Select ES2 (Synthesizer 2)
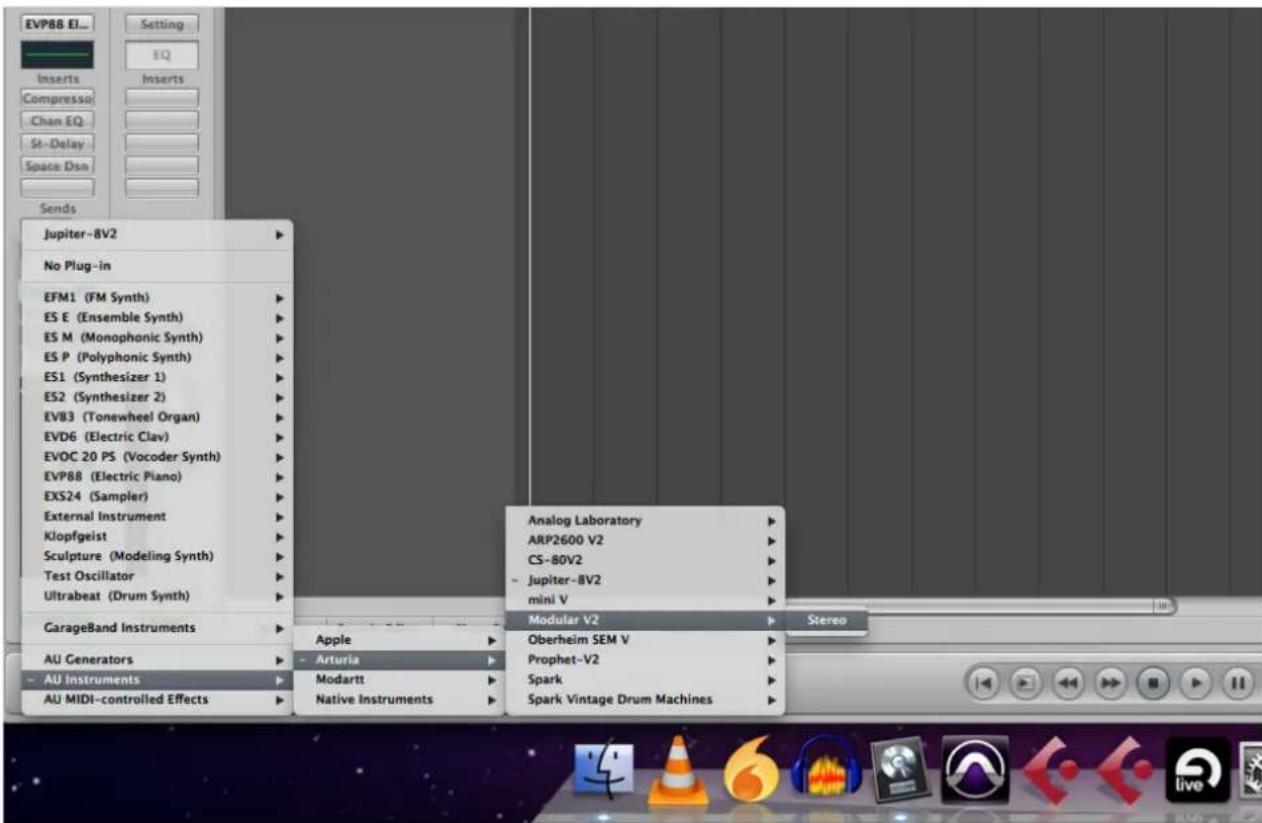This screenshot has width=1262, height=823. coord(157,397)
